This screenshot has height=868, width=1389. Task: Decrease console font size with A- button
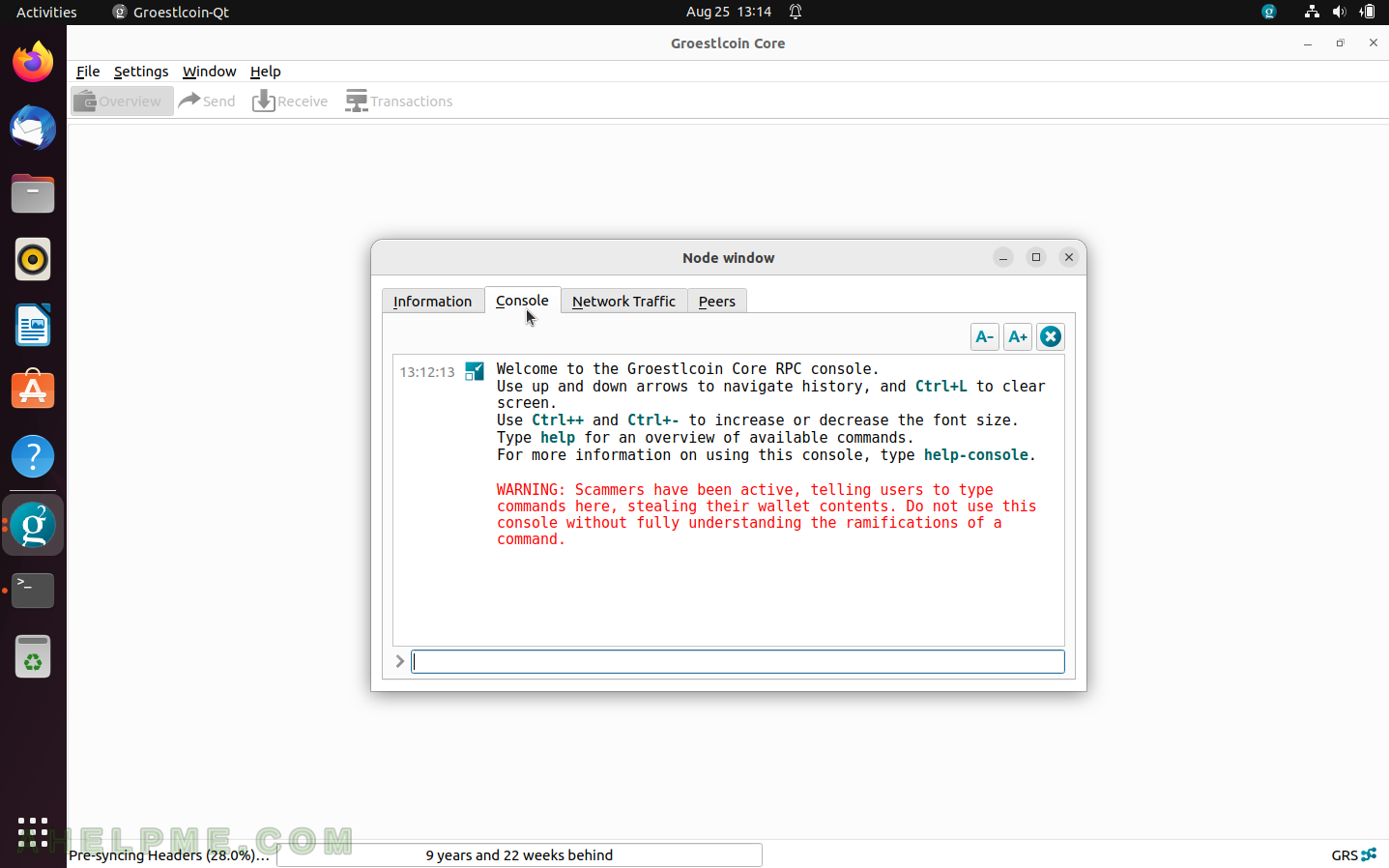pyautogui.click(x=984, y=336)
